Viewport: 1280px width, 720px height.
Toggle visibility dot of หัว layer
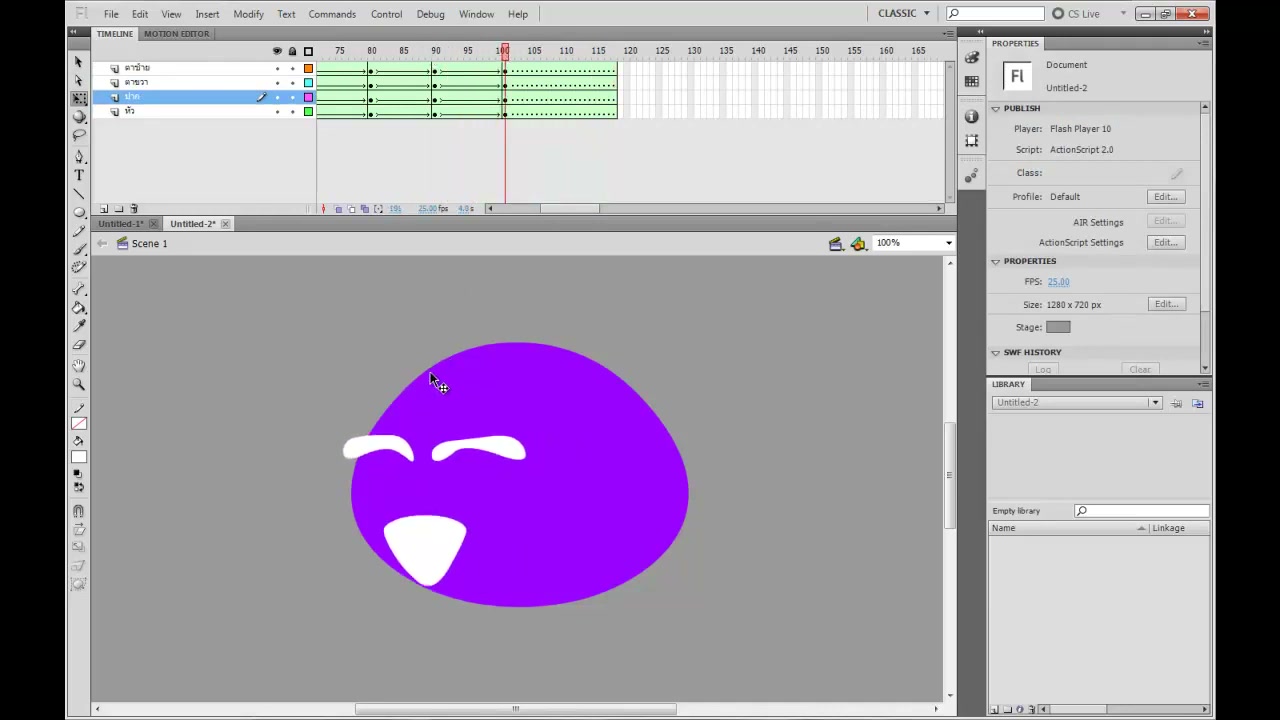[277, 111]
